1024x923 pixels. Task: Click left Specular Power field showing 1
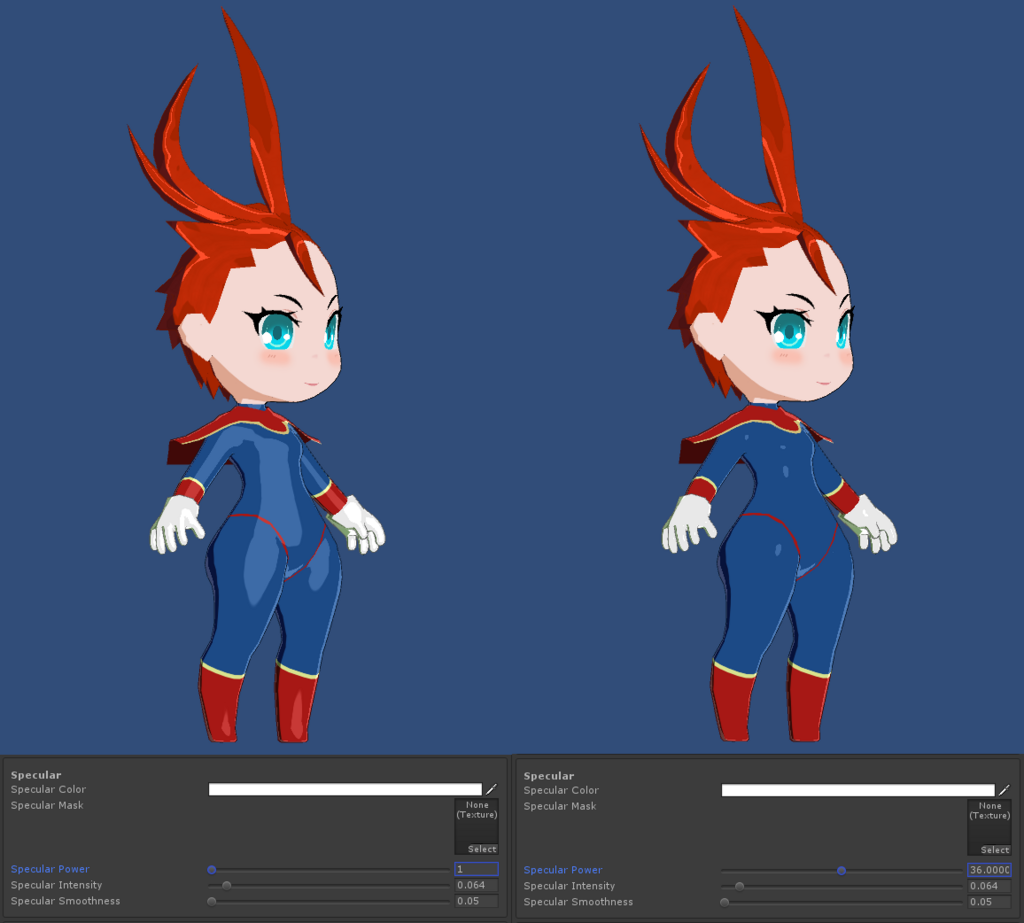tap(476, 869)
